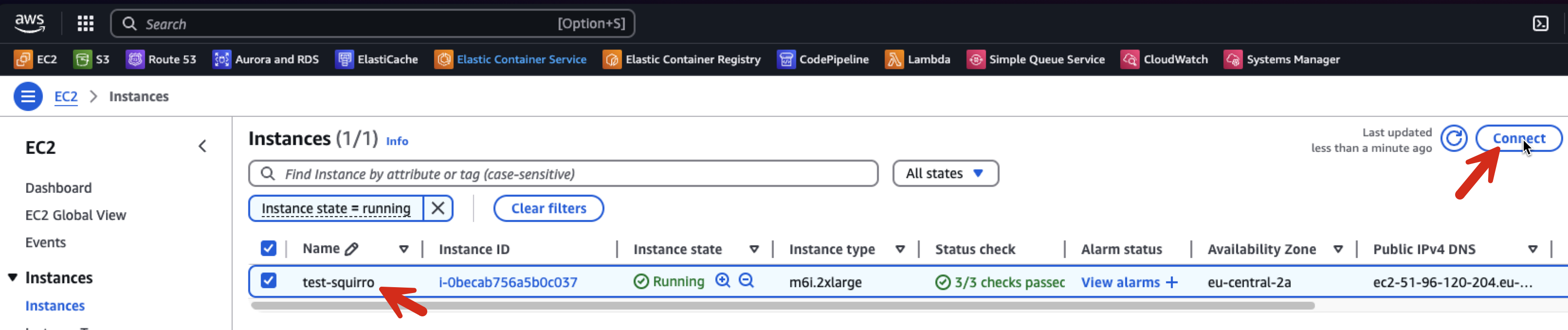The image size is (1568, 330).
Task: Open Lambda from favorites bar
Action: [x=917, y=59]
